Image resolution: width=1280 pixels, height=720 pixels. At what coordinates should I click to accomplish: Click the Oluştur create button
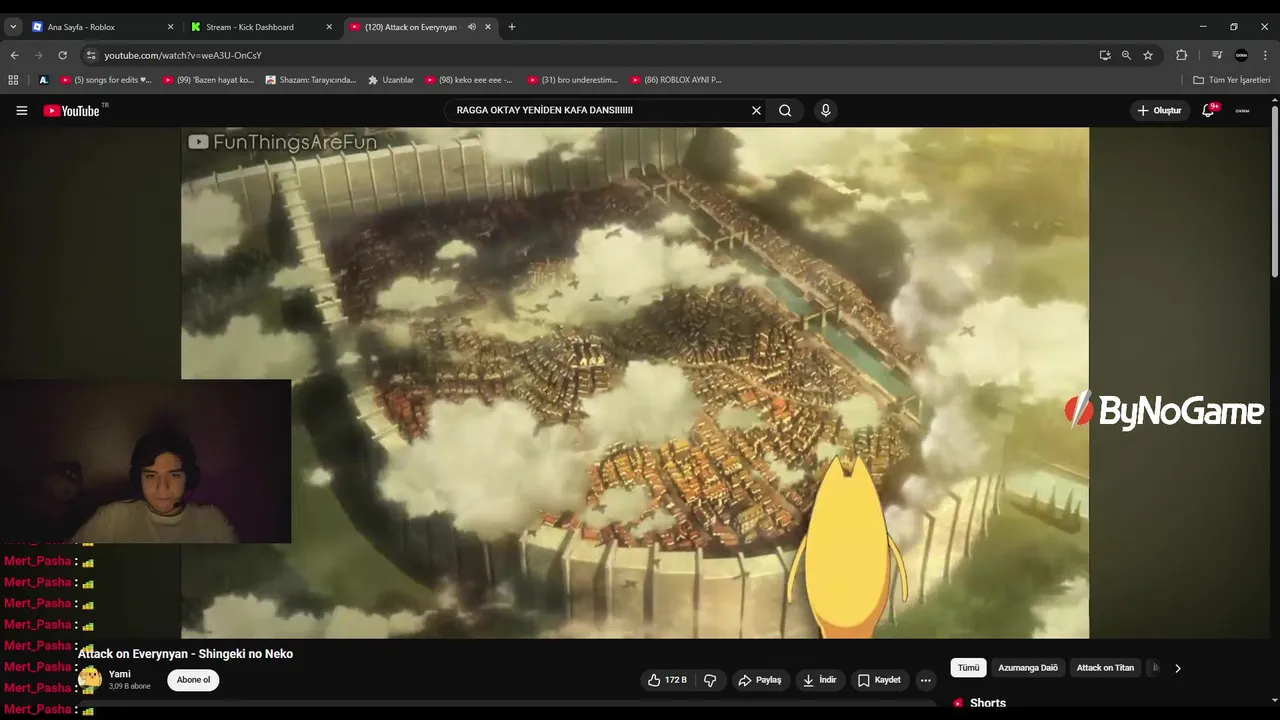[x=1159, y=111]
